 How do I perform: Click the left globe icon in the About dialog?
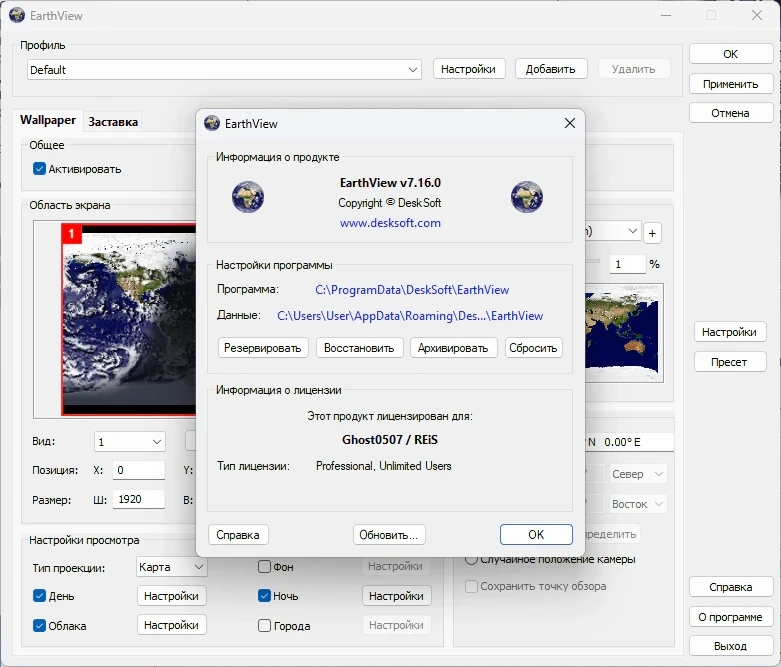(x=248, y=197)
